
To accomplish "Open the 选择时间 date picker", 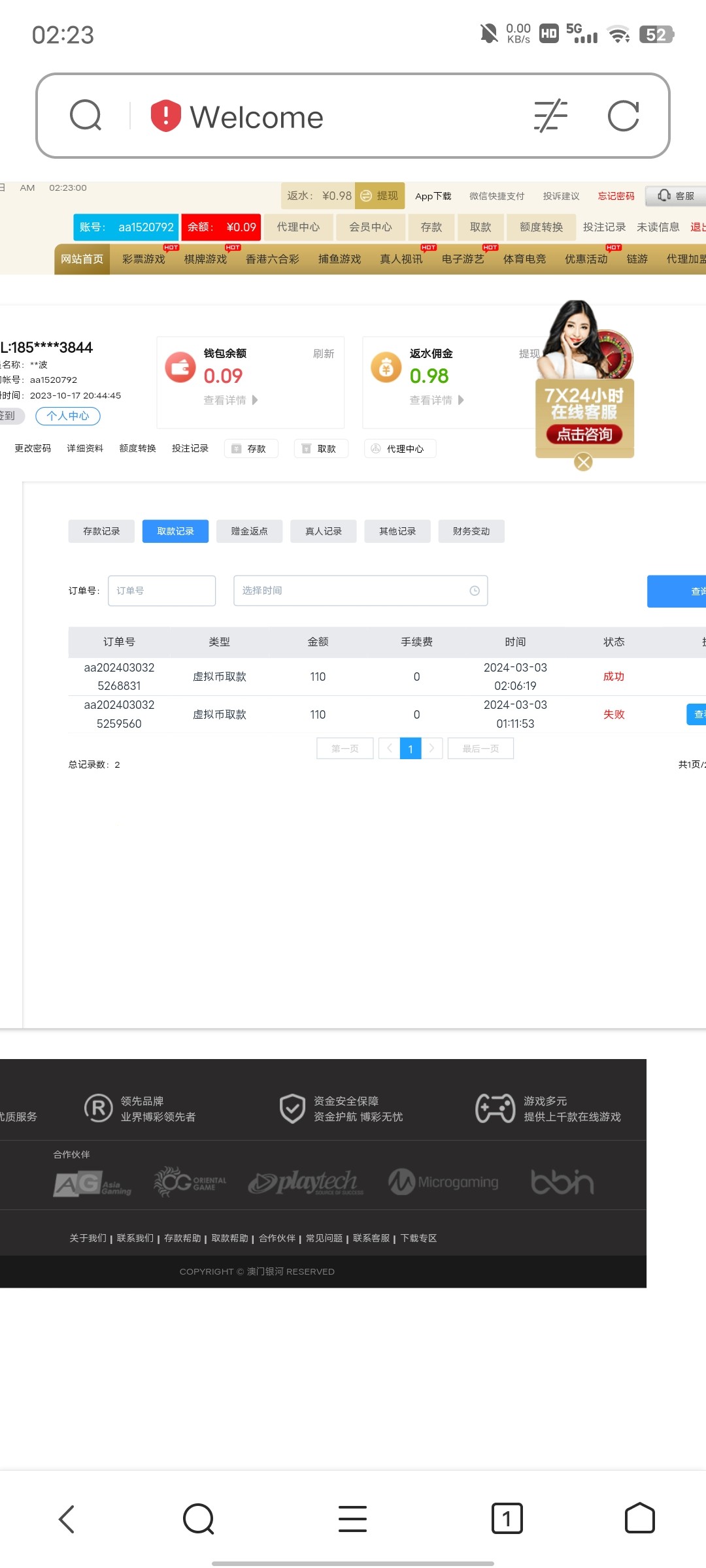I will (360, 591).
